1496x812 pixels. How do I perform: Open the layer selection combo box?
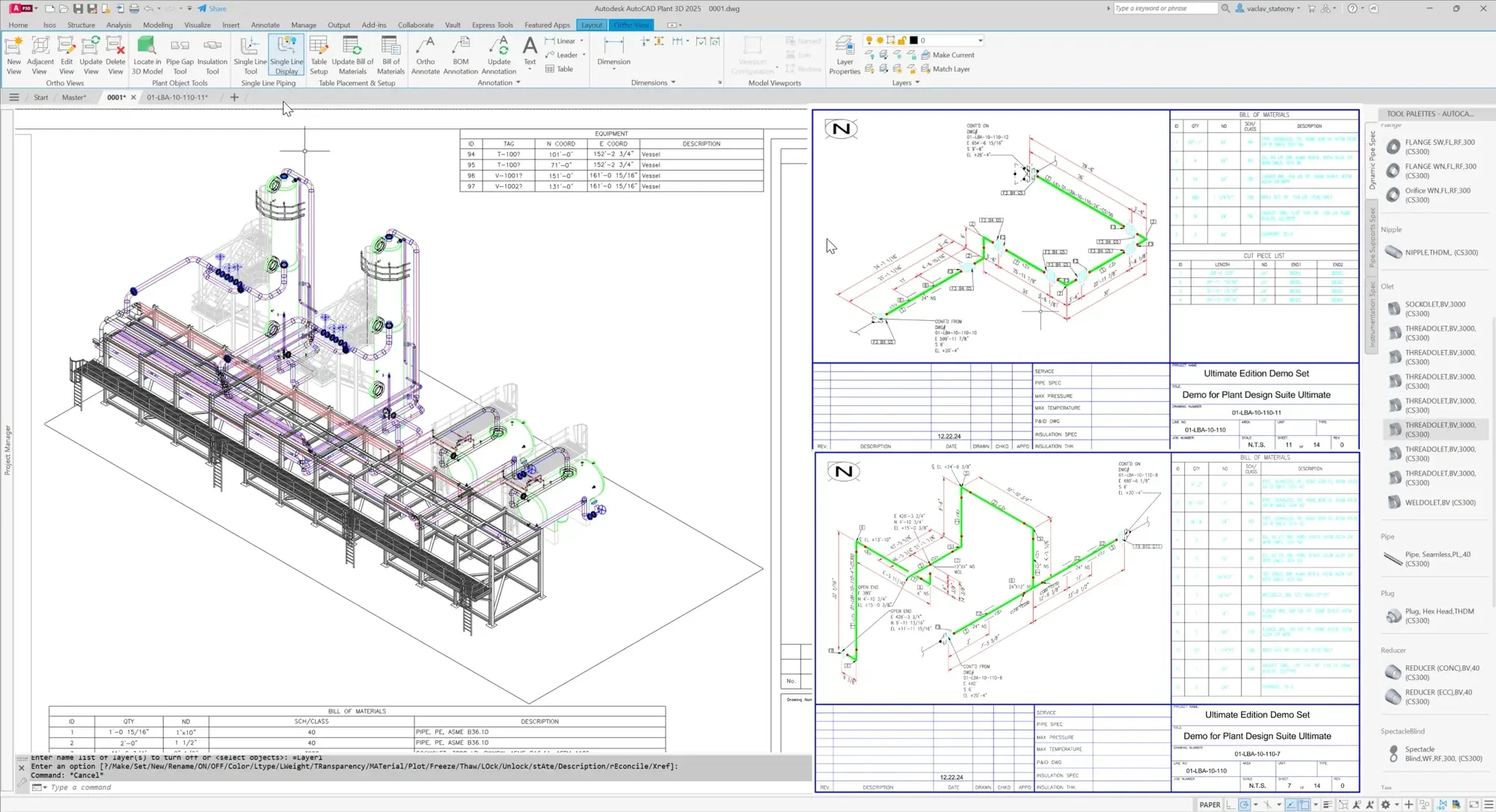coord(923,40)
